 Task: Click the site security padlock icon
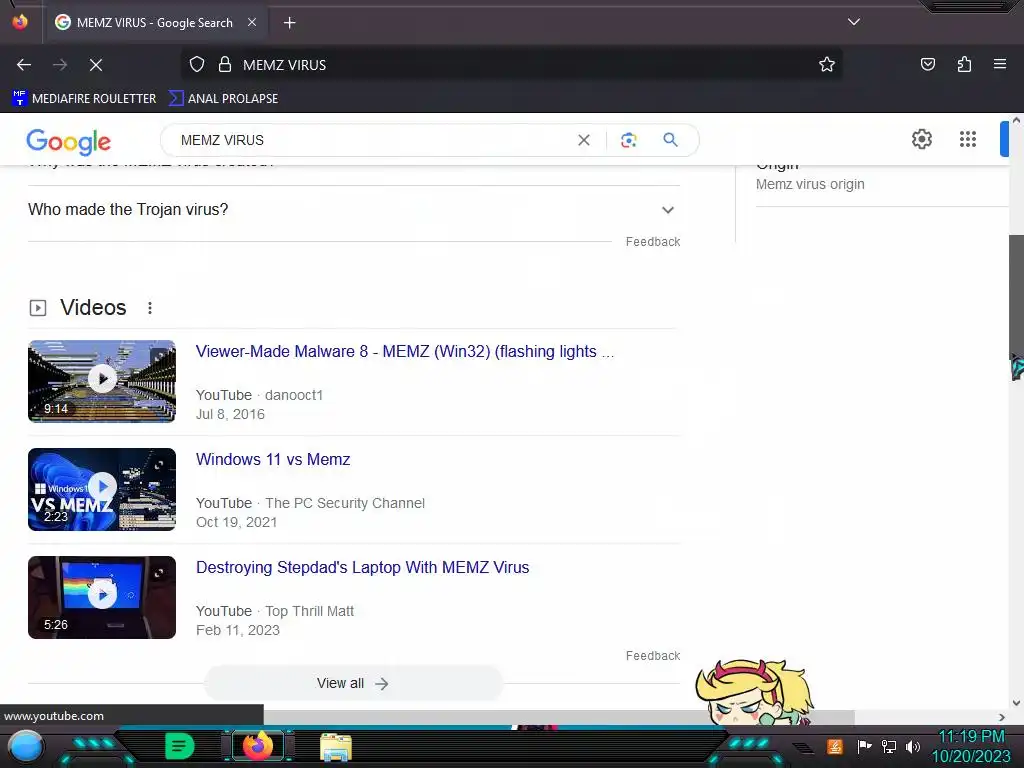click(225, 65)
